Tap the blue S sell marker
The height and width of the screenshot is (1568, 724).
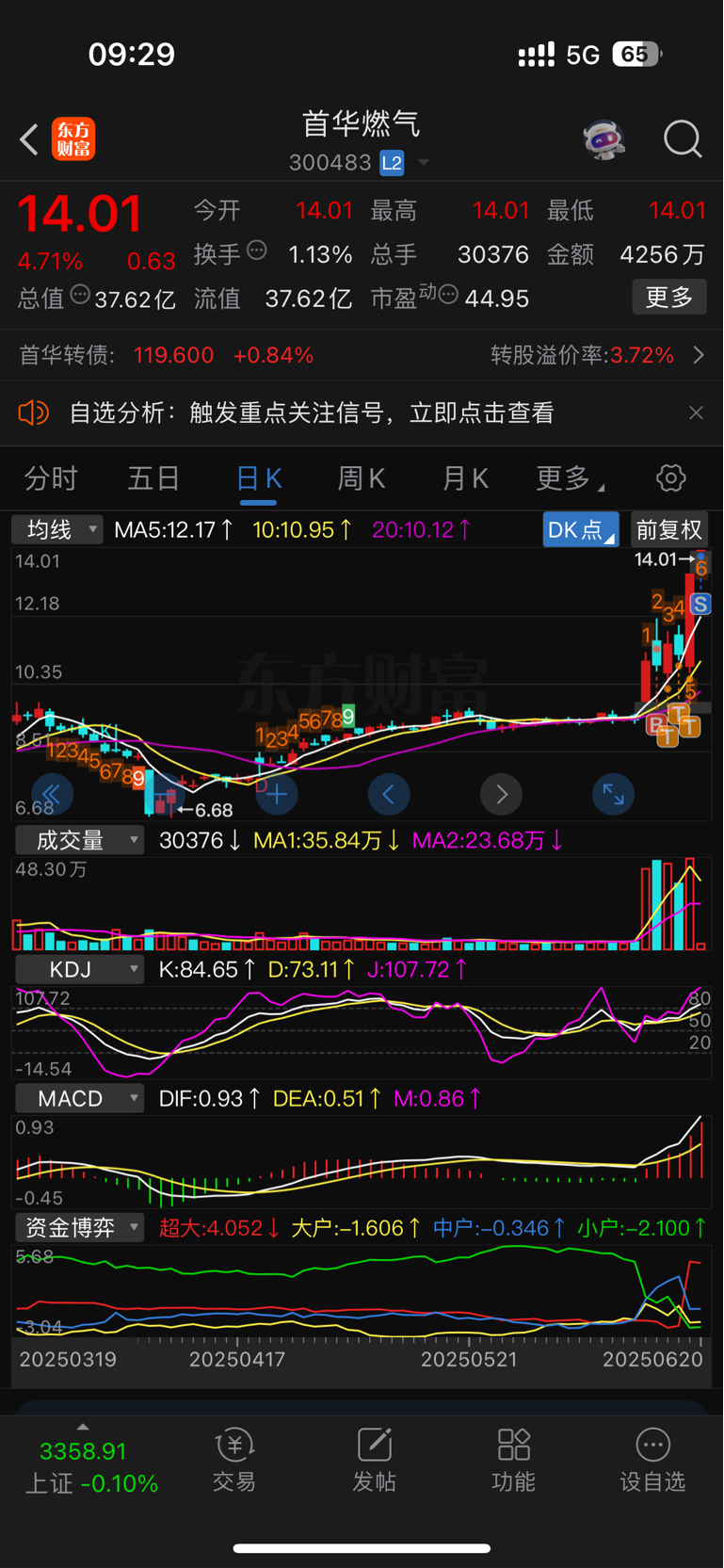pyautogui.click(x=700, y=604)
